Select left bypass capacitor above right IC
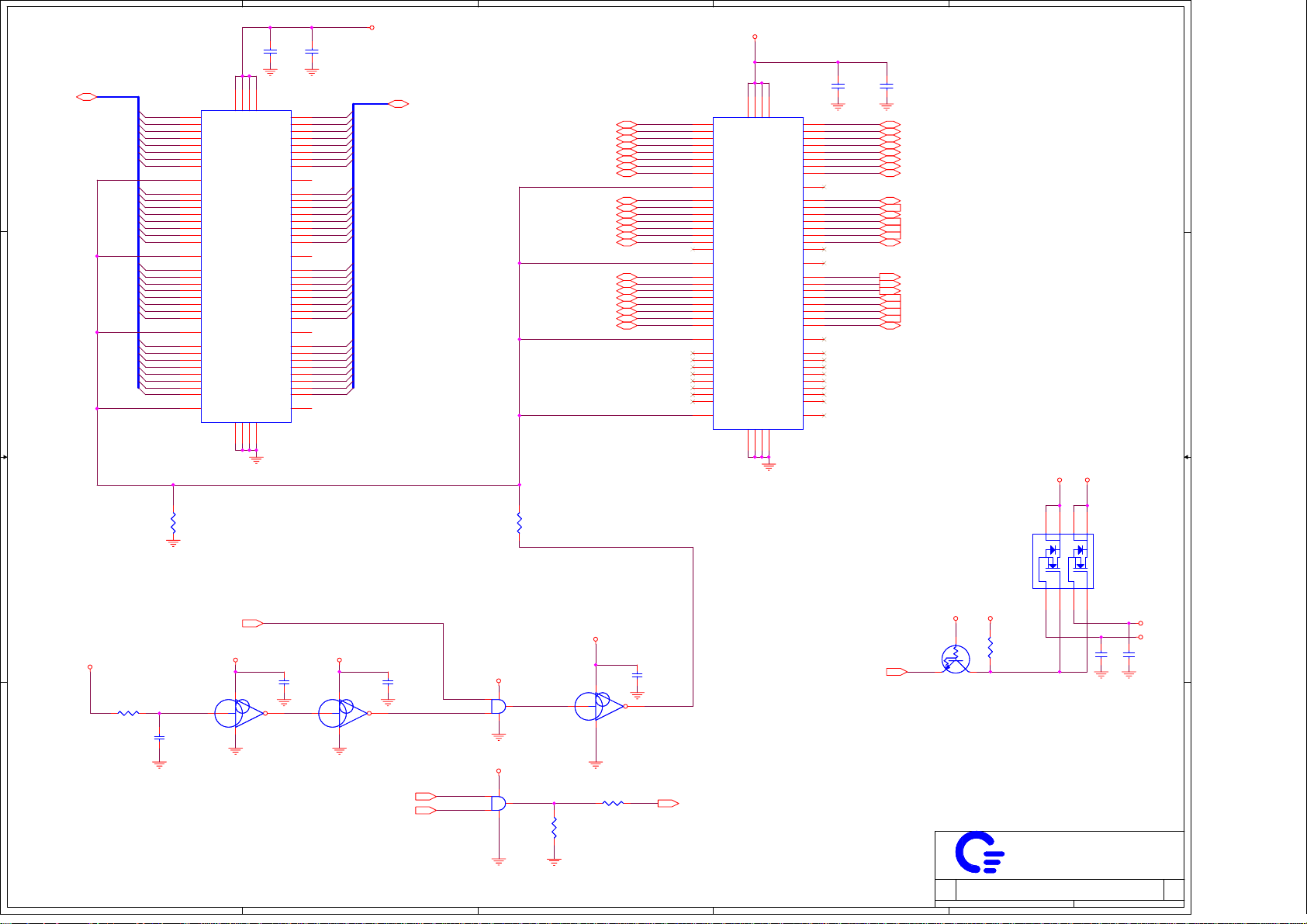Screen dimensions: 1307x924 tap(838, 85)
